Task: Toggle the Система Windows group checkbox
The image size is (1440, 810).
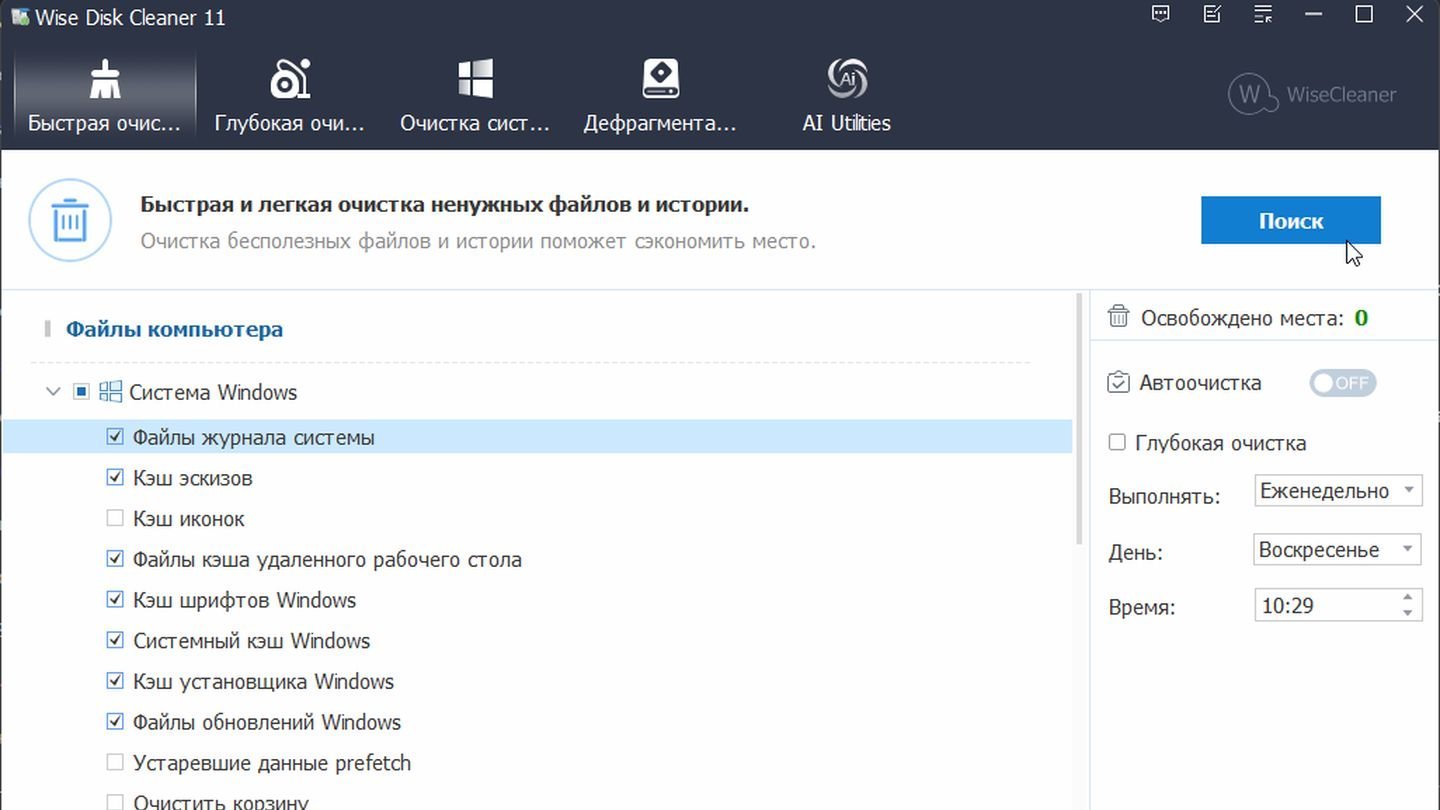Action: [82, 392]
